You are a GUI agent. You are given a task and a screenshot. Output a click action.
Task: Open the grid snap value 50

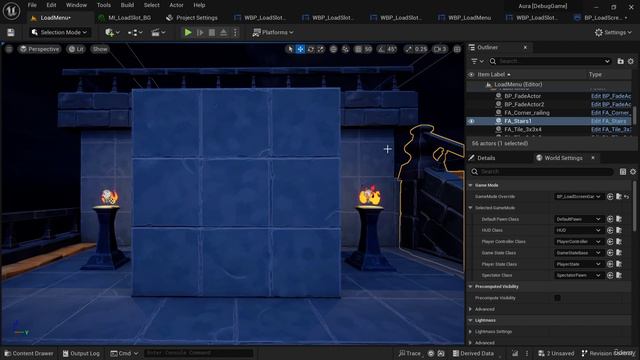tap(368, 49)
